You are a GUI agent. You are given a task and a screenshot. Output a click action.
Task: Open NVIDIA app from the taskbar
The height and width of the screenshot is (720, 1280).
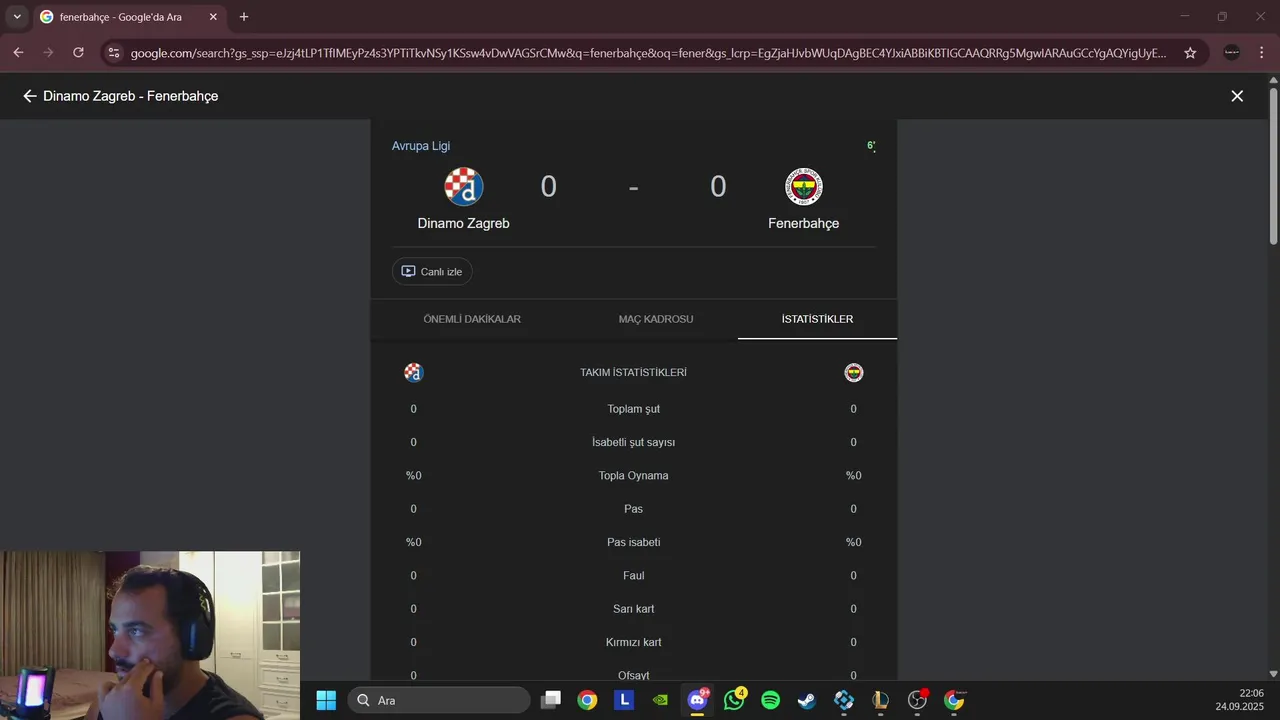click(x=661, y=700)
